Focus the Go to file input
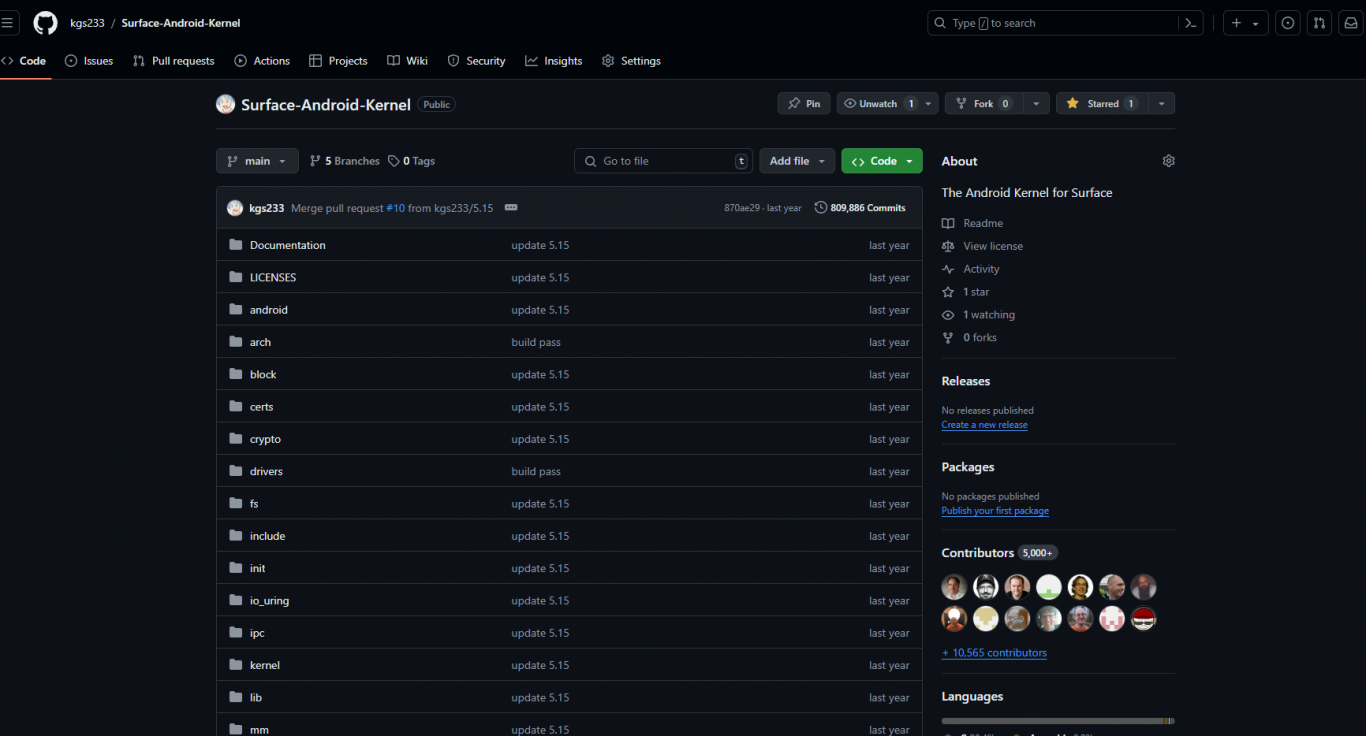Screen dimensions: 1366x736 point(664,161)
